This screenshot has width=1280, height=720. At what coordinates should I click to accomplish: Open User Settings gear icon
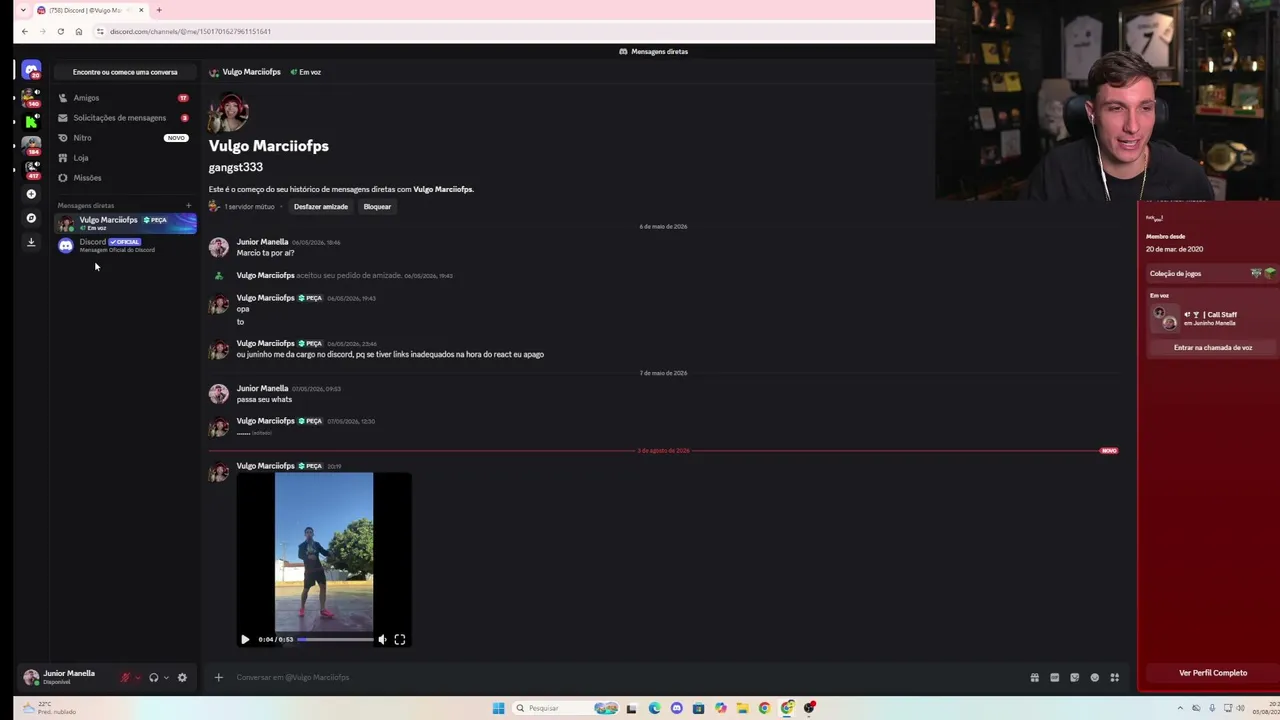[182, 677]
